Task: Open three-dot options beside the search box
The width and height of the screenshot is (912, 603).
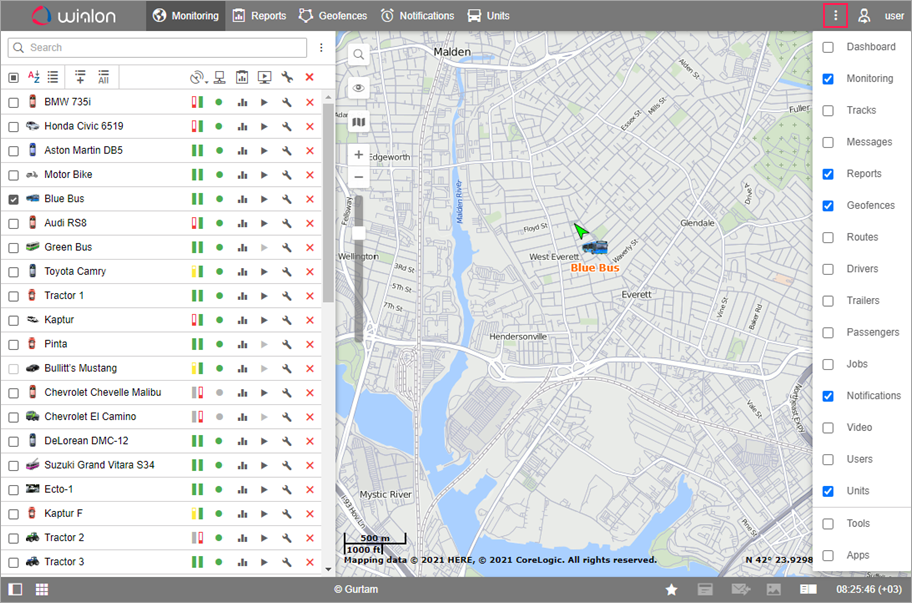Action: click(x=321, y=48)
